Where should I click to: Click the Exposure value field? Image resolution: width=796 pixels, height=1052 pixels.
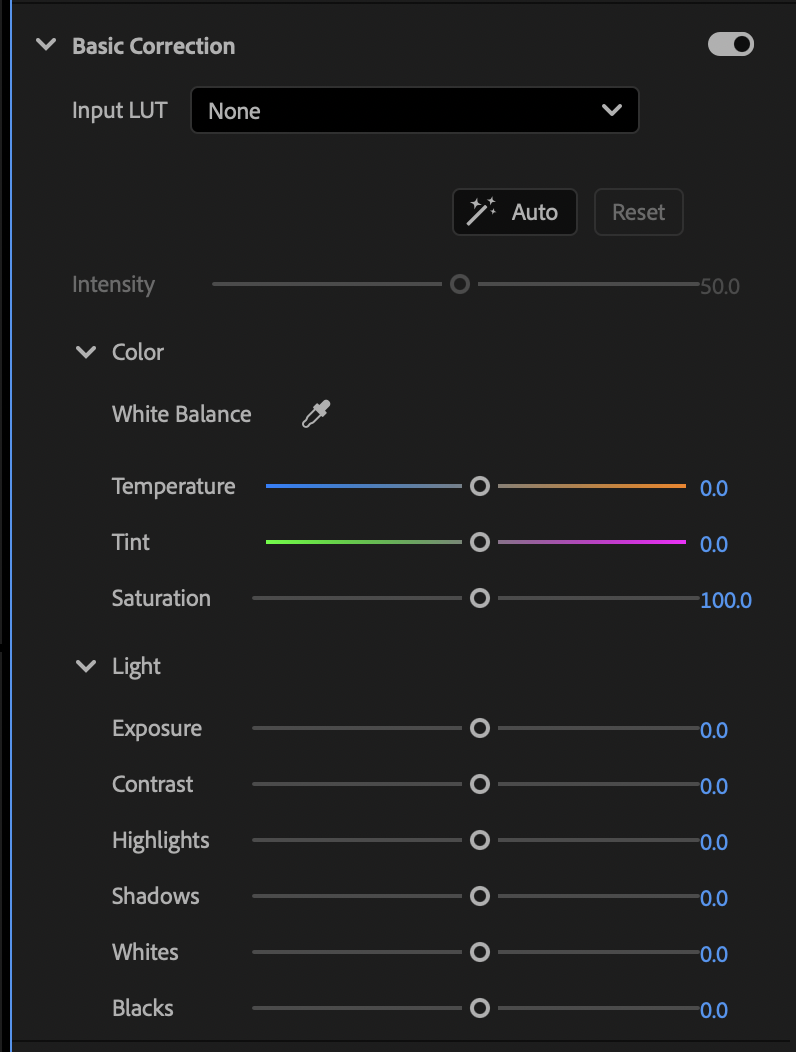point(713,730)
